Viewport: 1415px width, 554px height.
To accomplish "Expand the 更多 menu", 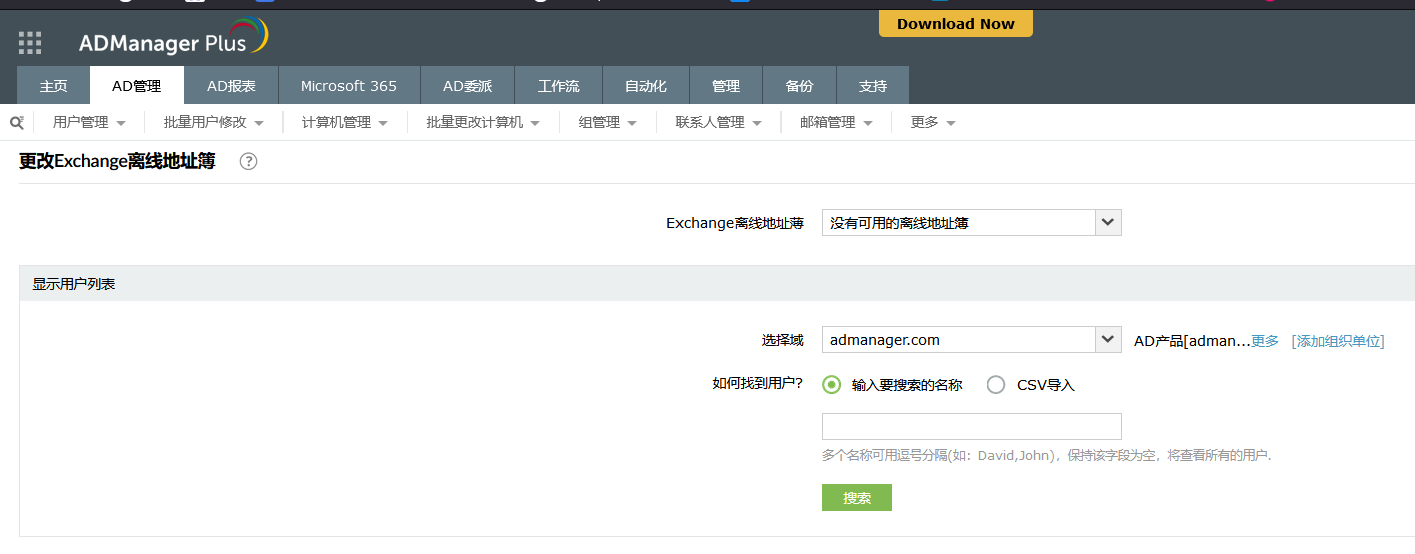I will 933,122.
